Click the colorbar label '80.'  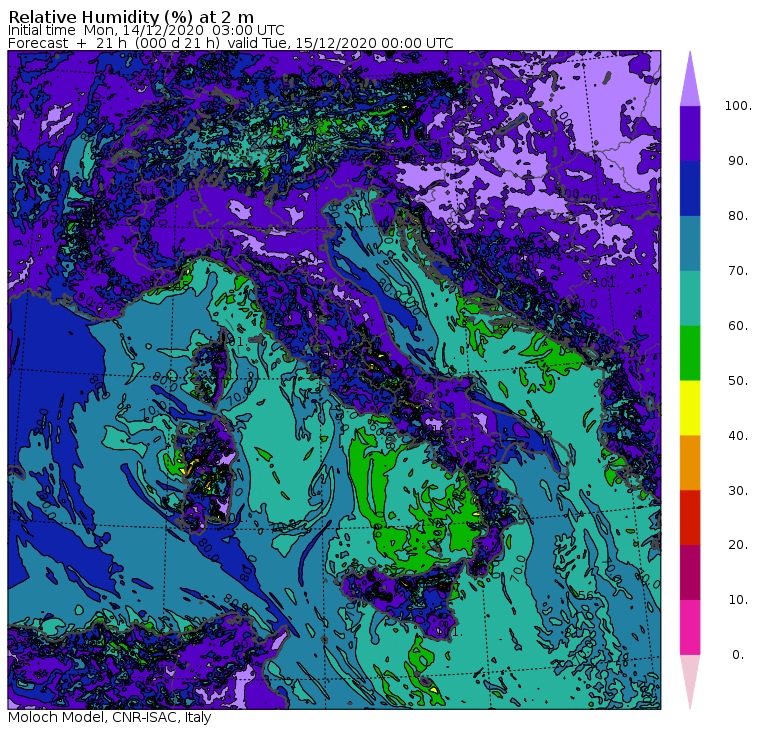pos(738,216)
